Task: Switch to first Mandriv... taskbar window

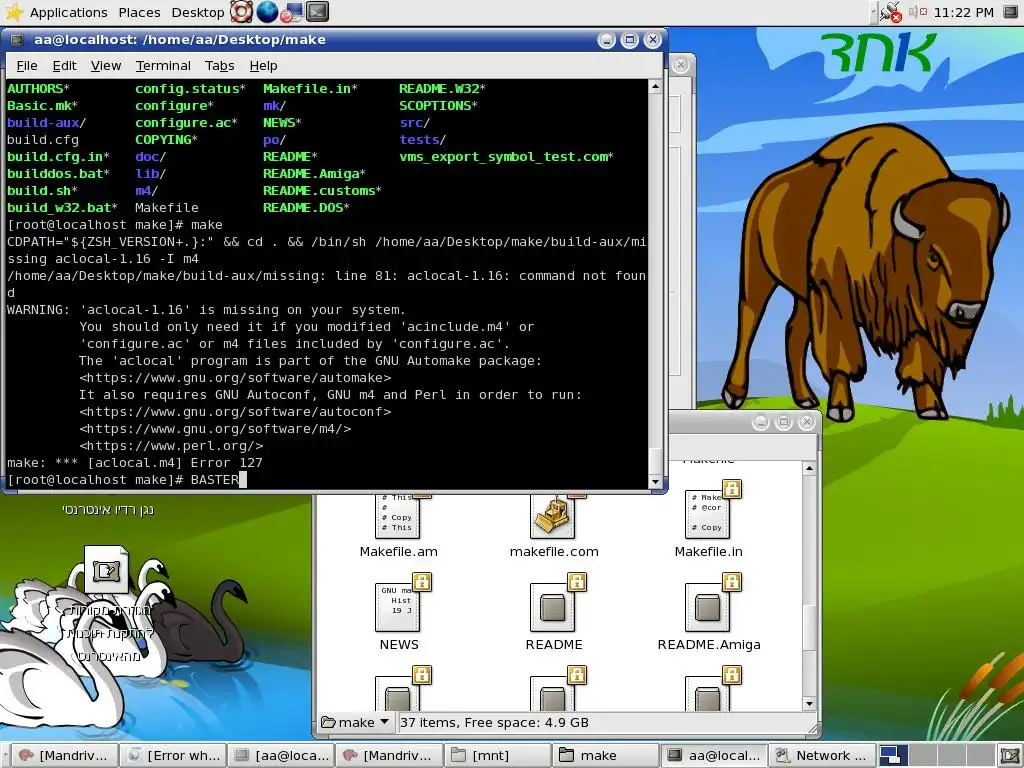Action: 65,755
